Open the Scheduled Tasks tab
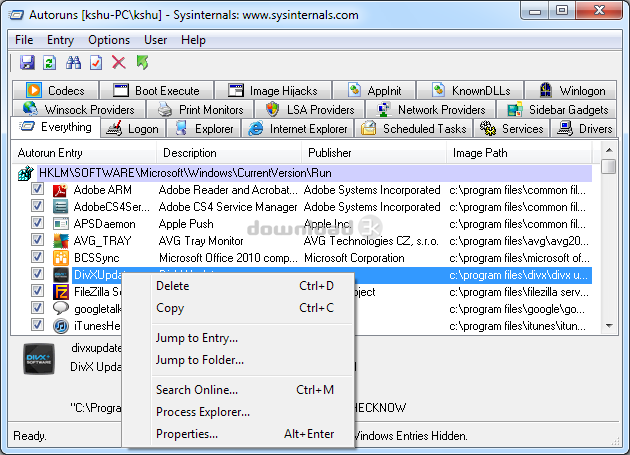630x455 pixels. click(x=413, y=129)
